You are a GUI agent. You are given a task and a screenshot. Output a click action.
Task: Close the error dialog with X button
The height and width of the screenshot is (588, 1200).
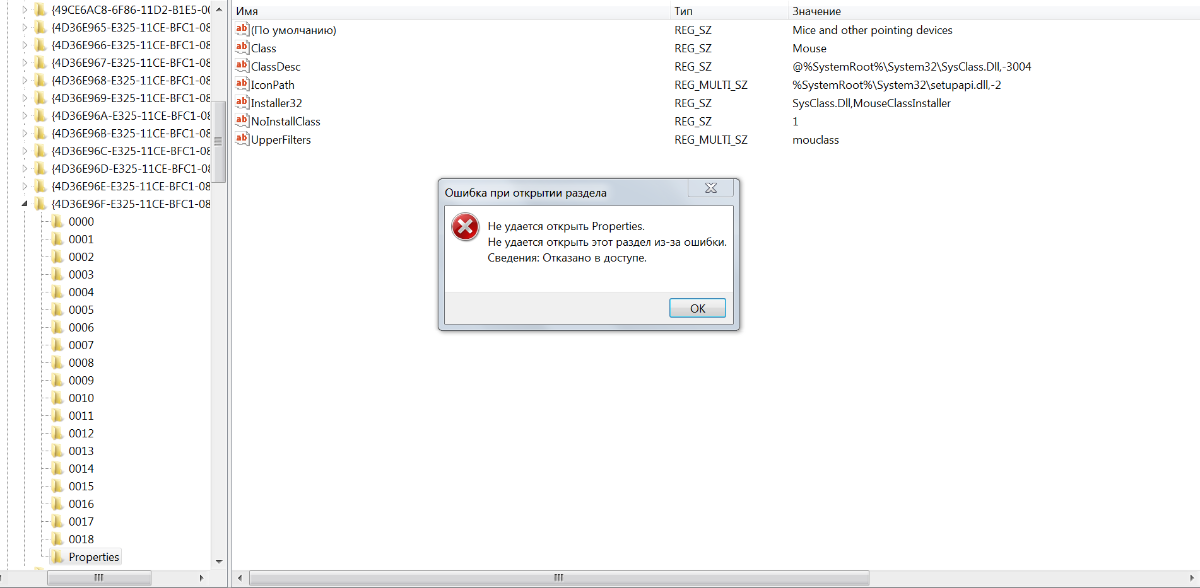coord(711,188)
